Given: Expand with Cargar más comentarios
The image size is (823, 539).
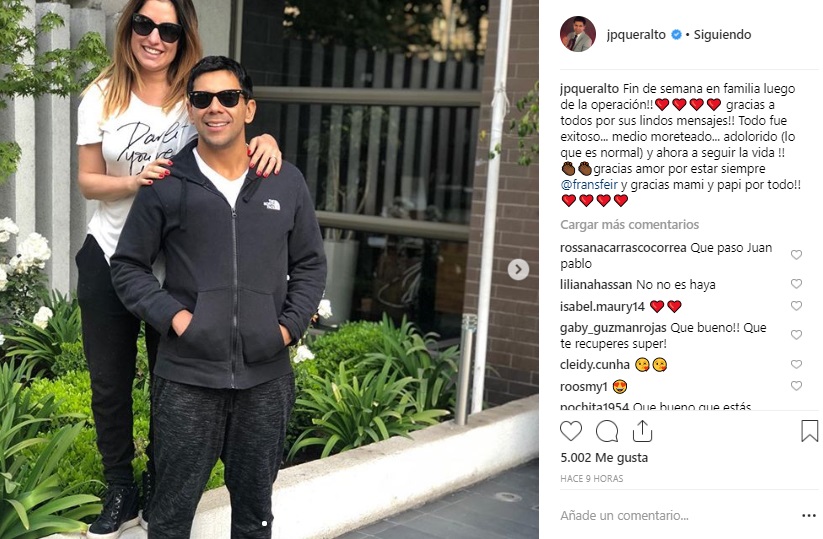Looking at the screenshot, I should click(x=629, y=225).
